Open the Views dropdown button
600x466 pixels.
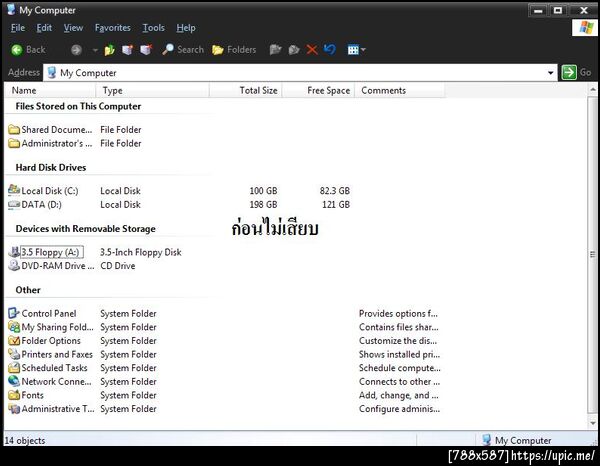click(x=356, y=50)
